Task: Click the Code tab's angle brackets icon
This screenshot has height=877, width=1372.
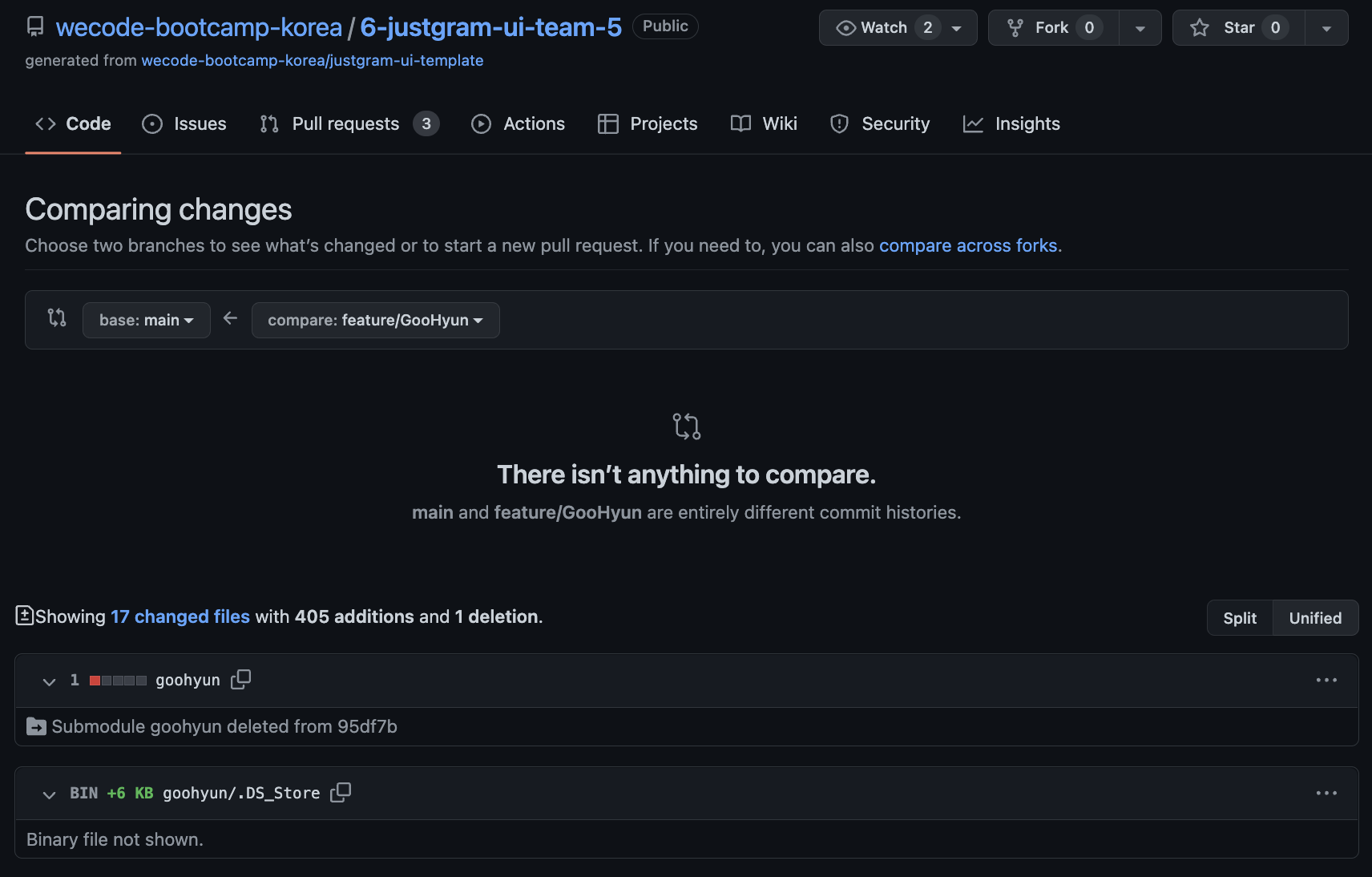Action: (x=45, y=123)
